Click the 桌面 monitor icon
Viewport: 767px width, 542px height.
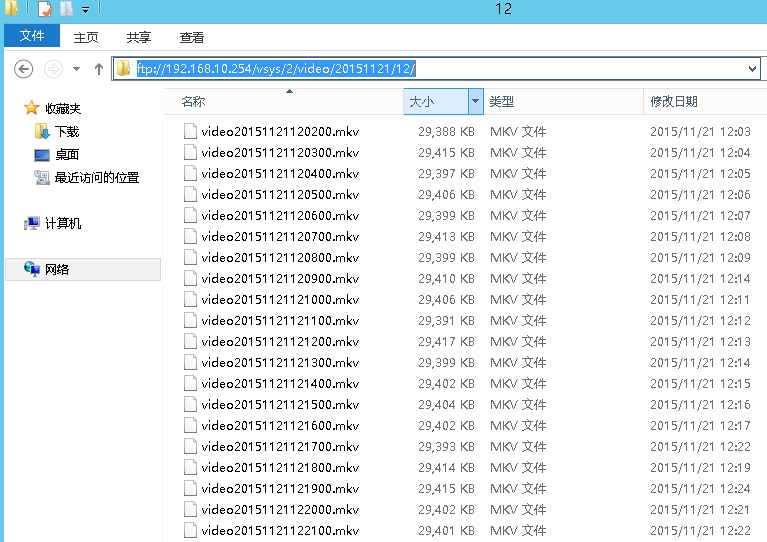(x=42, y=155)
